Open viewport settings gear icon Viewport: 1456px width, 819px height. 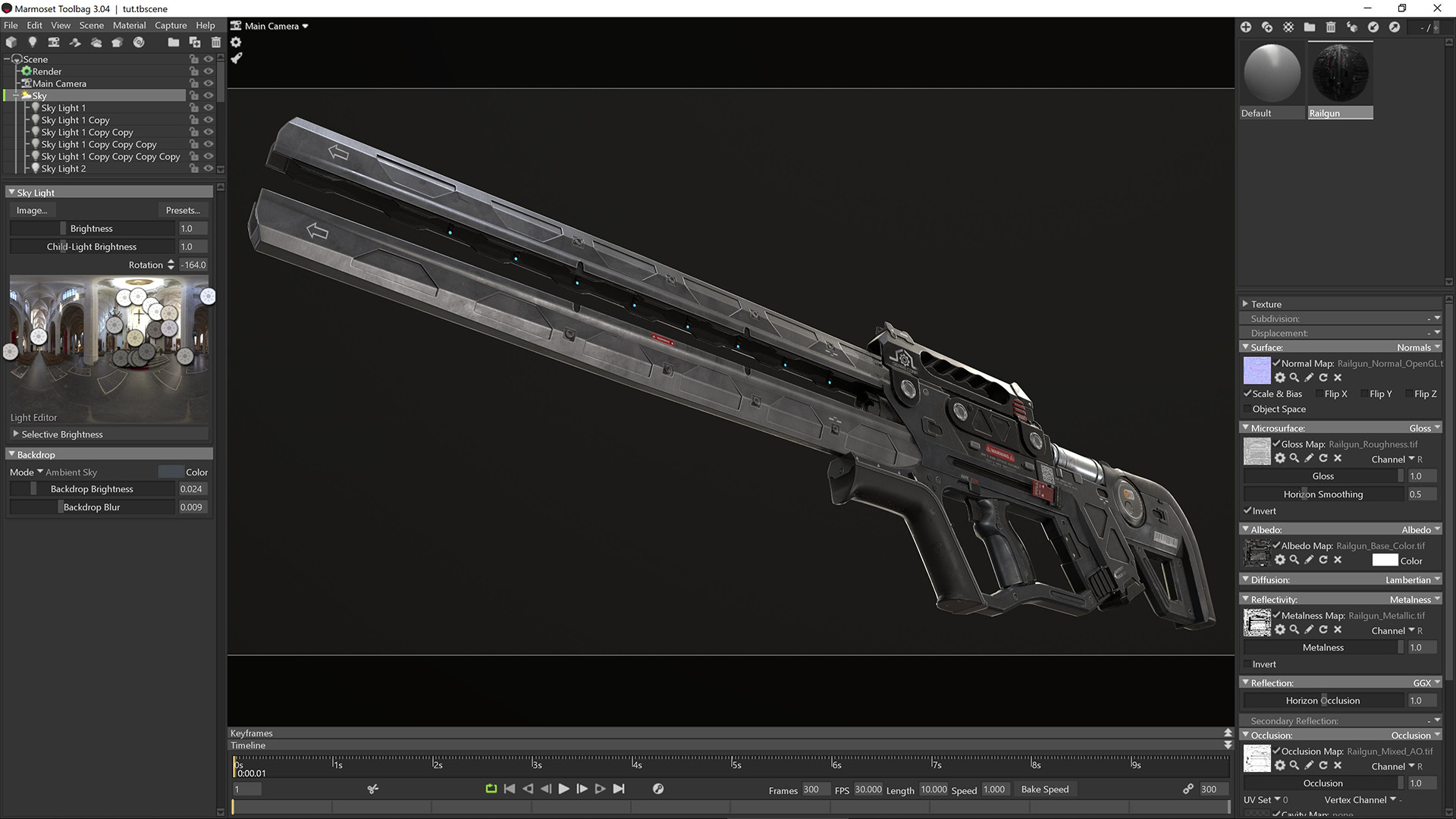click(236, 42)
